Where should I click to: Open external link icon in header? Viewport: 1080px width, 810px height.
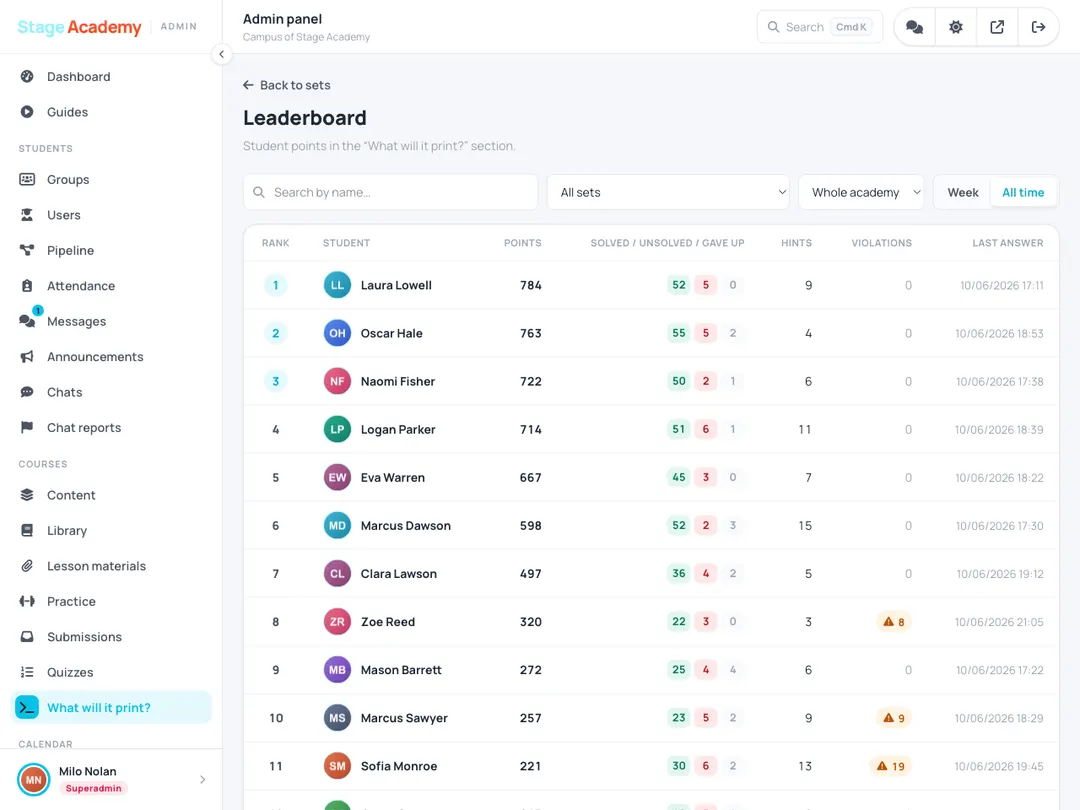pyautogui.click(x=997, y=27)
